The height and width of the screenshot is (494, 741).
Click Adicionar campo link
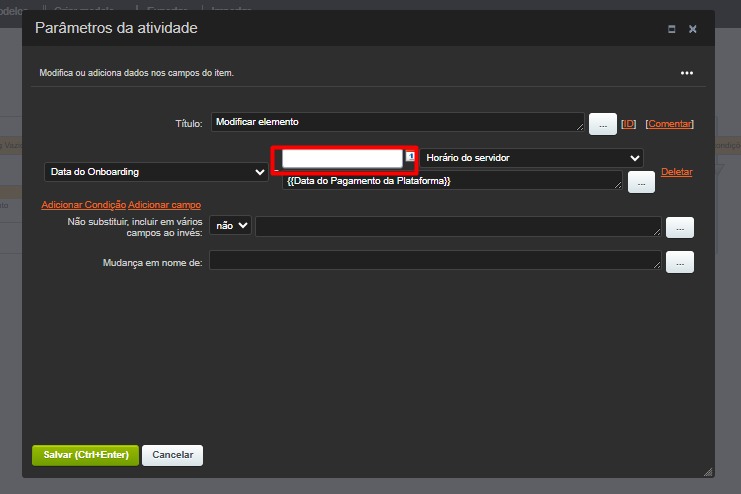point(165,205)
